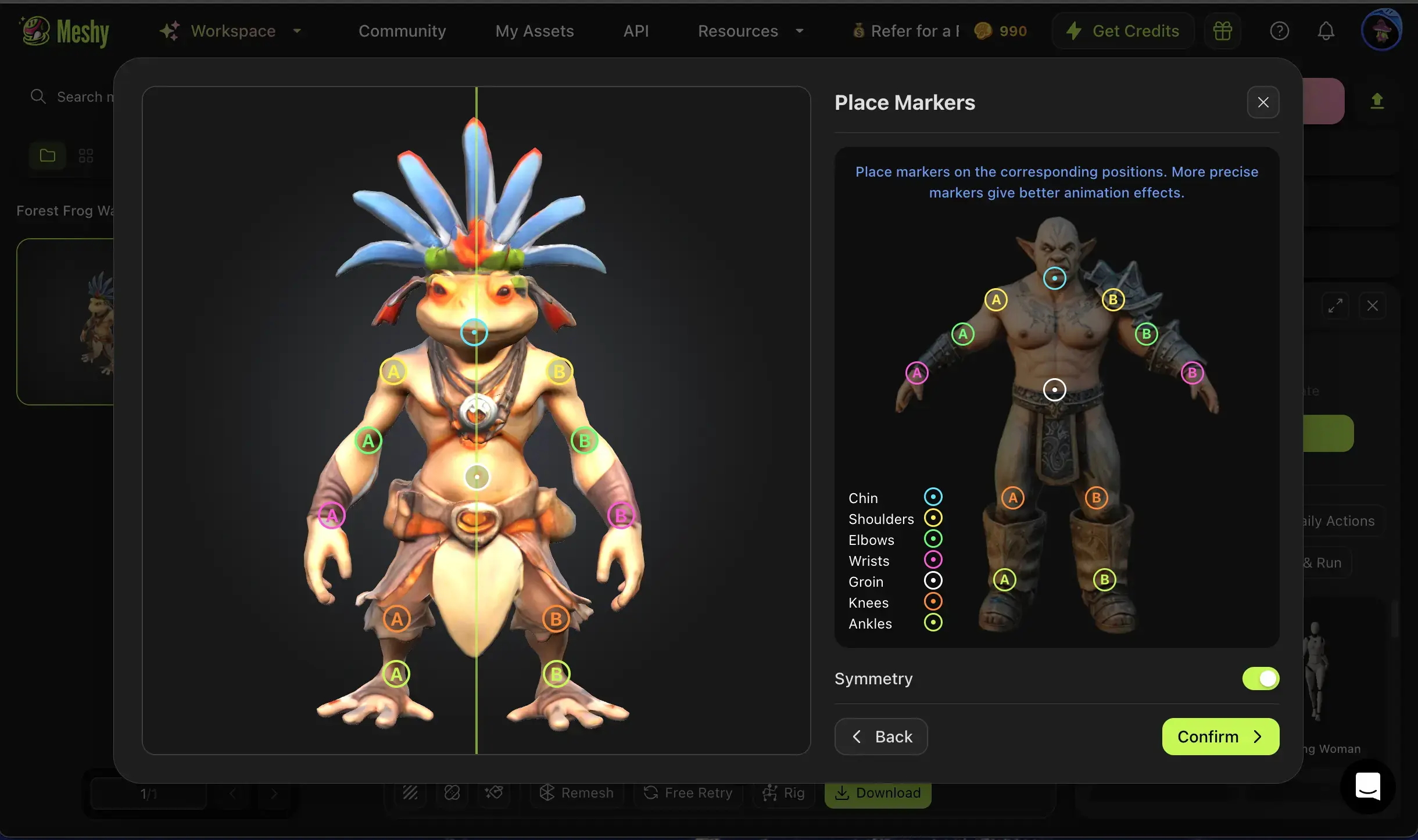Select the groin marker indicator
This screenshot has height=840, width=1418.
click(x=932, y=580)
